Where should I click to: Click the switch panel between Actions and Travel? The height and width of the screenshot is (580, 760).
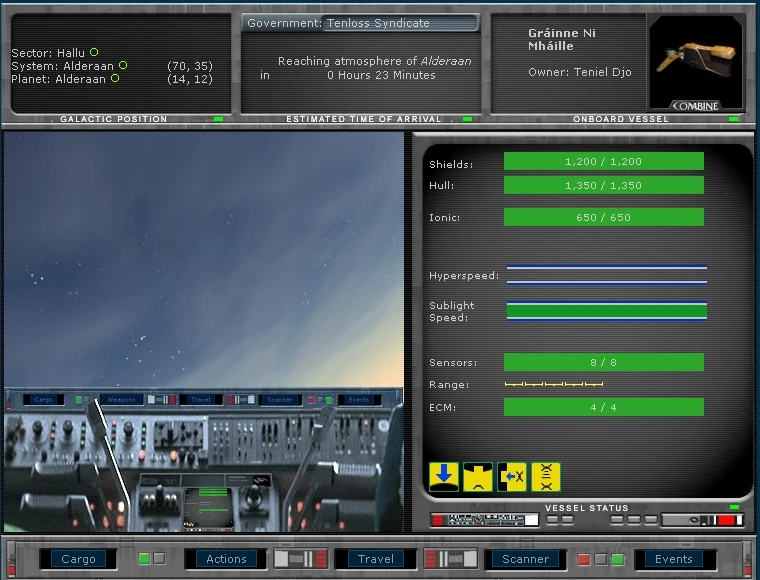(x=301, y=559)
